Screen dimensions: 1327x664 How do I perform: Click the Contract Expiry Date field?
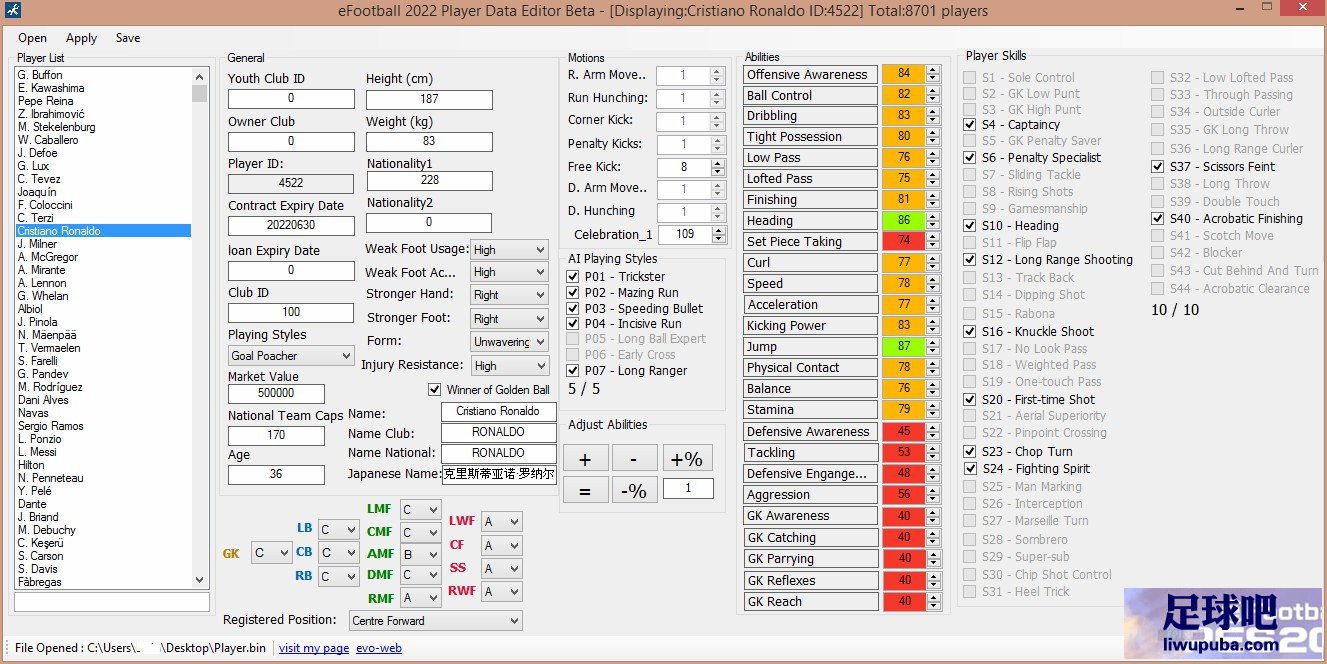(291, 225)
